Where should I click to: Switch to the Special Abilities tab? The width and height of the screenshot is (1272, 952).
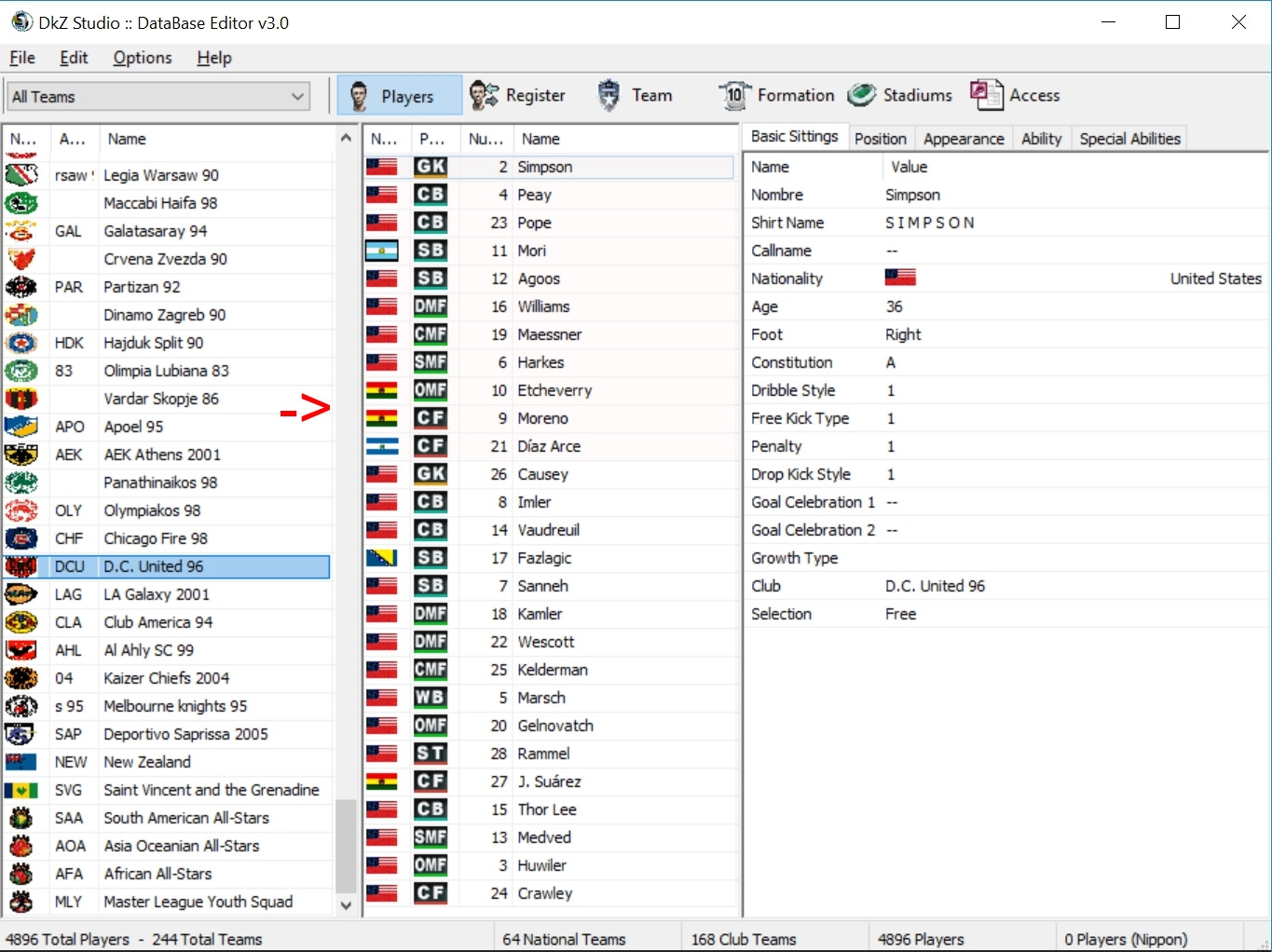[1129, 139]
